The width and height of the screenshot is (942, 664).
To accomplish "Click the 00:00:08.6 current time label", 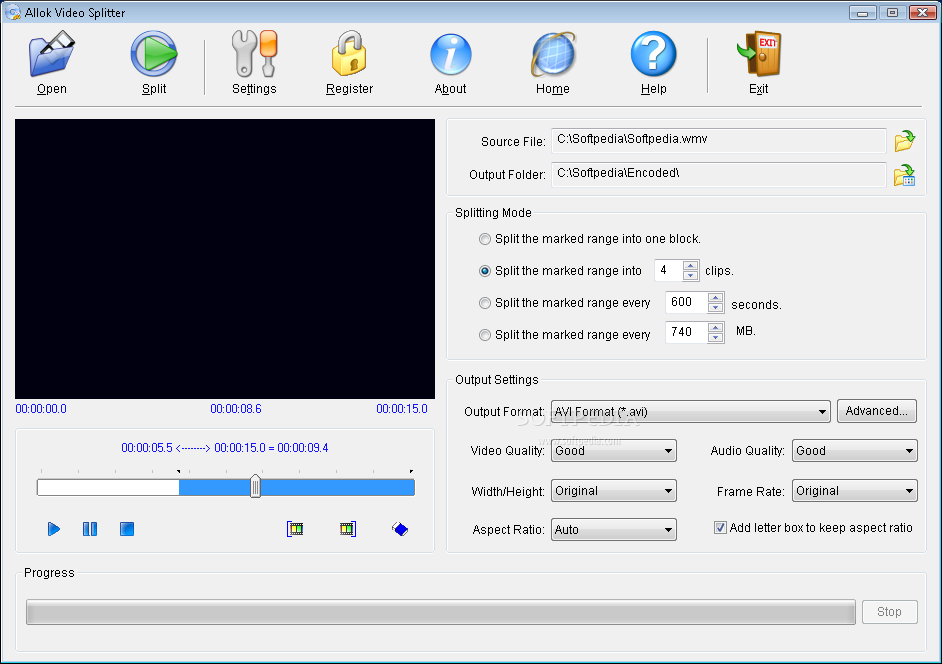I will (236, 409).
